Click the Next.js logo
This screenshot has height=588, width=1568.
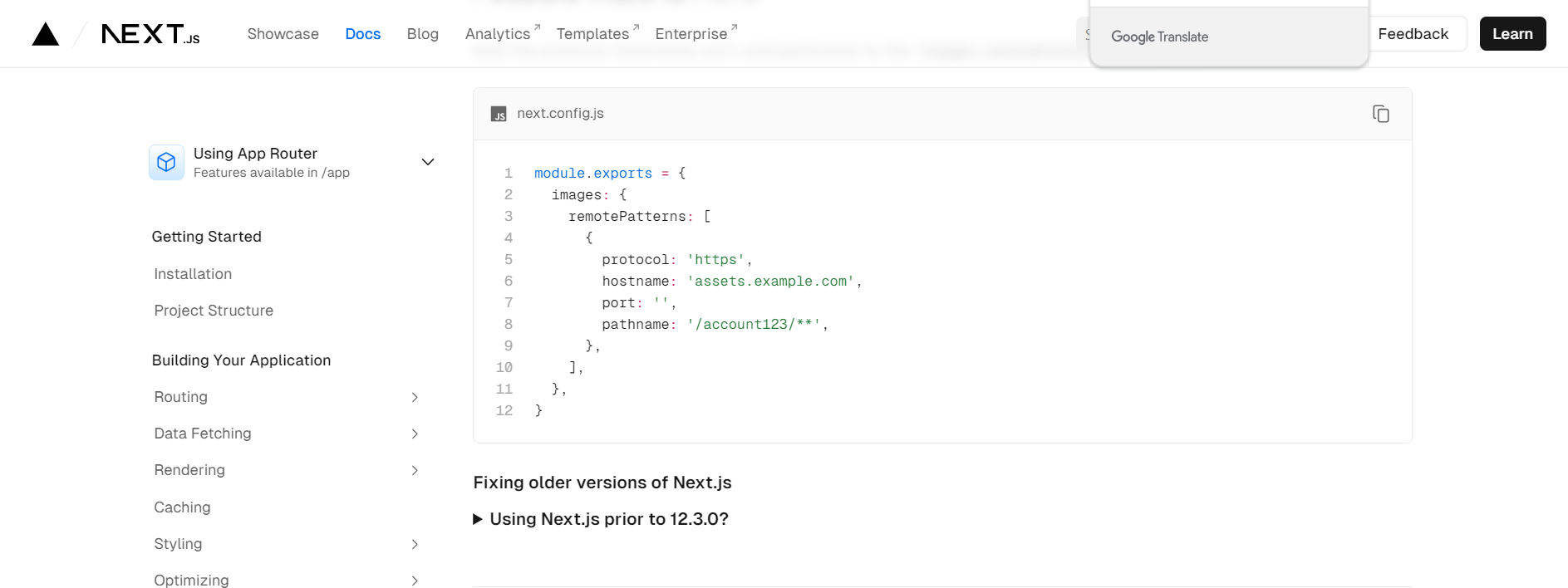click(150, 34)
